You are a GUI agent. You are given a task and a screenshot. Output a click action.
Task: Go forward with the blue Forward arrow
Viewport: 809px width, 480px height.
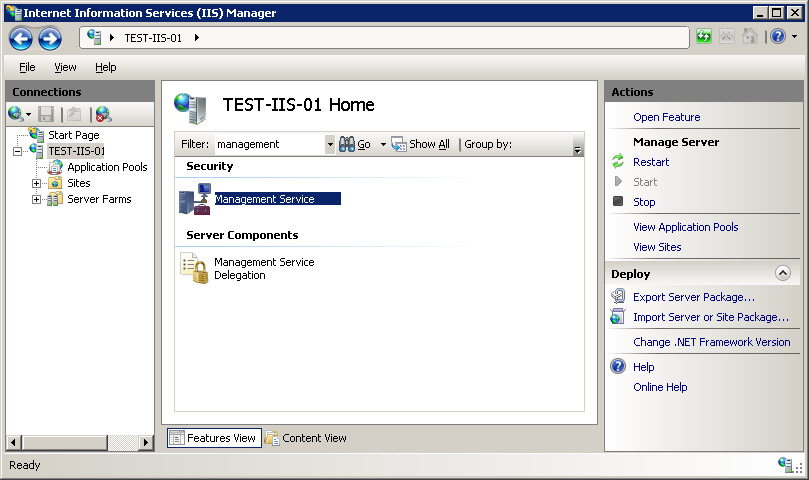[50, 39]
